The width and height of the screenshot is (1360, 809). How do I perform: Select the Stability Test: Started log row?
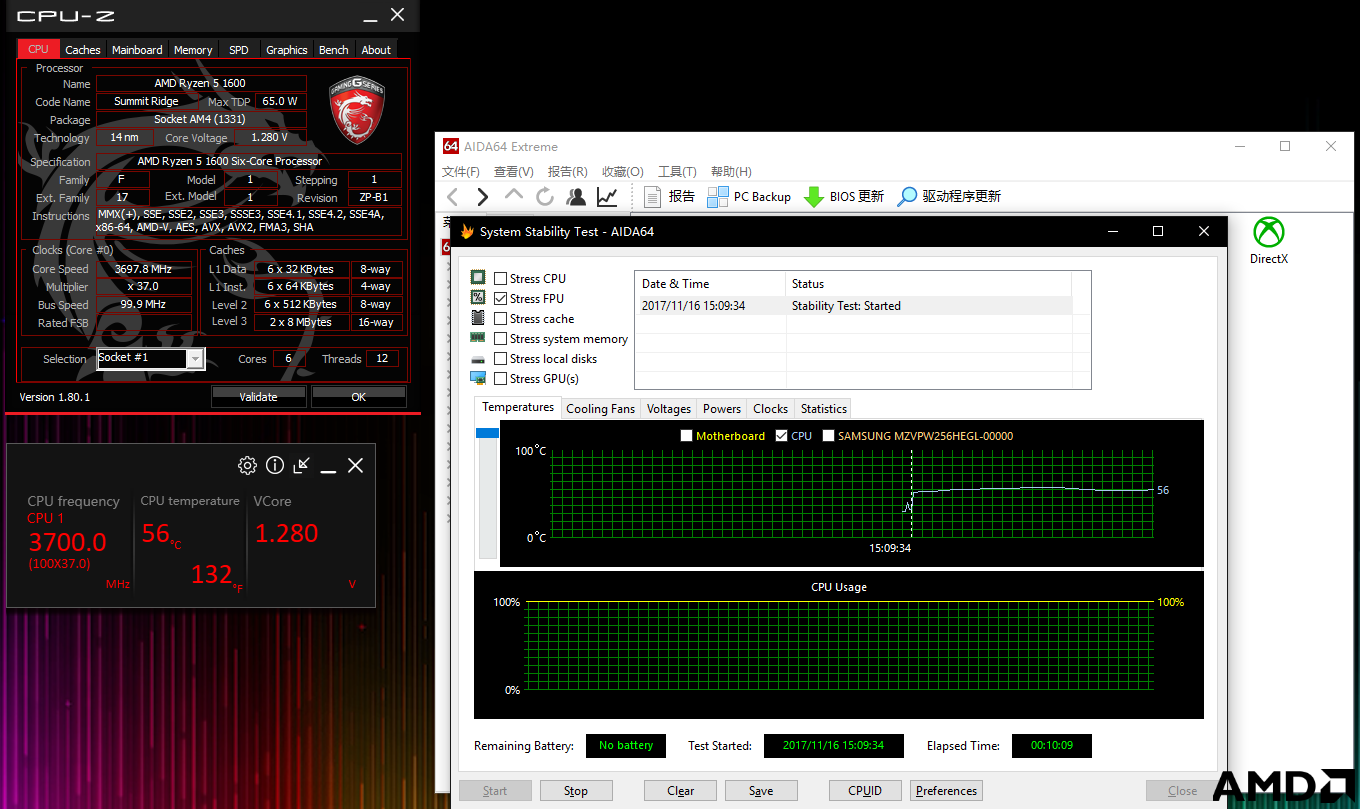tap(853, 306)
